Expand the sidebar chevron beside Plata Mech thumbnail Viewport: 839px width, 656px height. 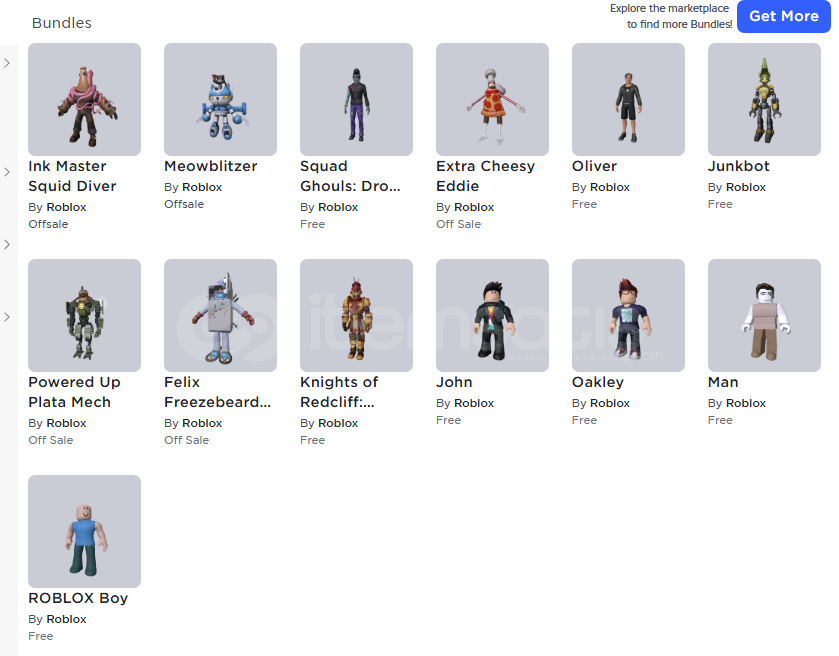coord(7,317)
